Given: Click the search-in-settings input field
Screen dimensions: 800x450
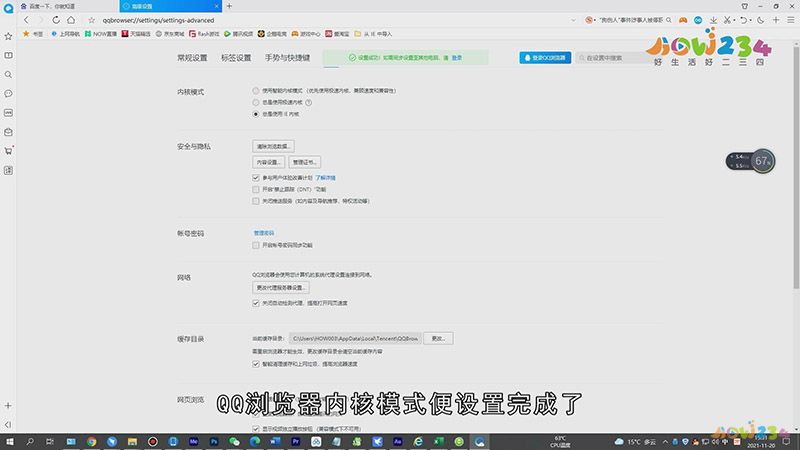Looking at the screenshot, I should click(x=615, y=58).
